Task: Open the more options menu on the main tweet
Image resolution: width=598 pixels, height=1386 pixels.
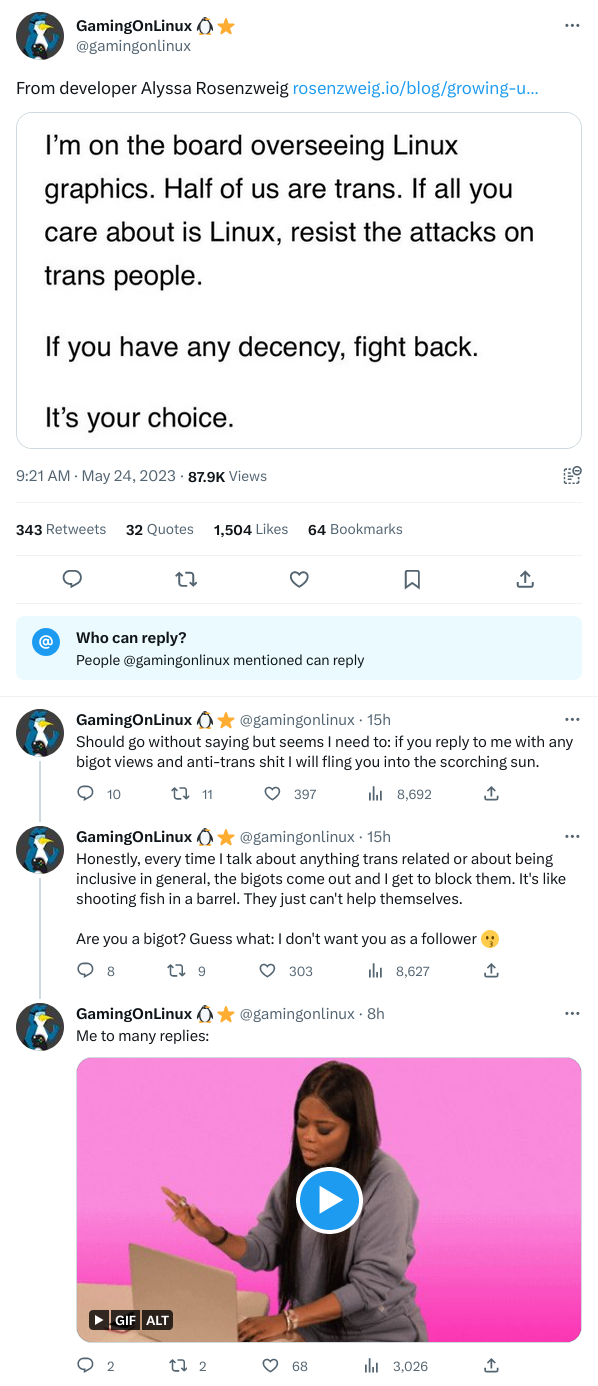Action: click(572, 26)
